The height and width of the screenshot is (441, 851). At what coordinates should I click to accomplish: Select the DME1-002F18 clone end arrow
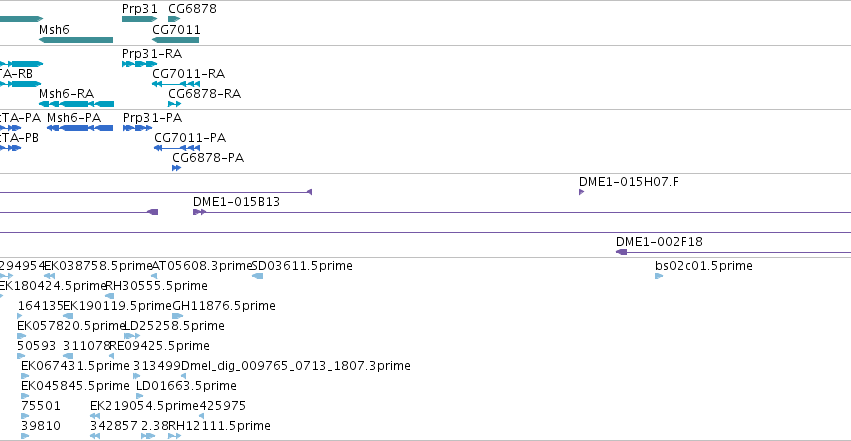[x=621, y=252]
